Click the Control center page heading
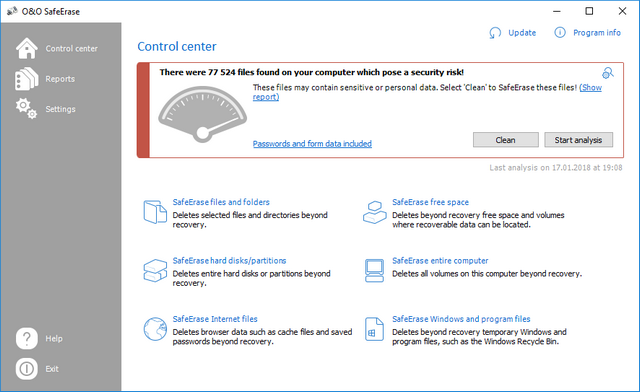640x392 pixels. tap(177, 47)
